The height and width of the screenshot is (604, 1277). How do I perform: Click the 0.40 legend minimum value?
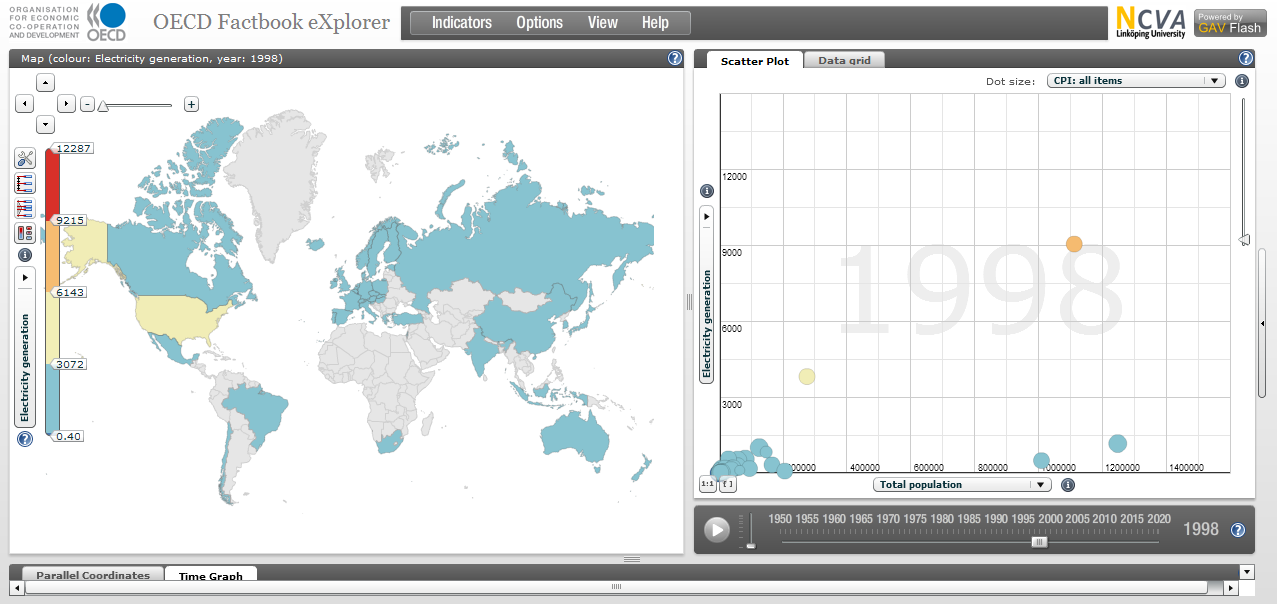pyautogui.click(x=68, y=436)
